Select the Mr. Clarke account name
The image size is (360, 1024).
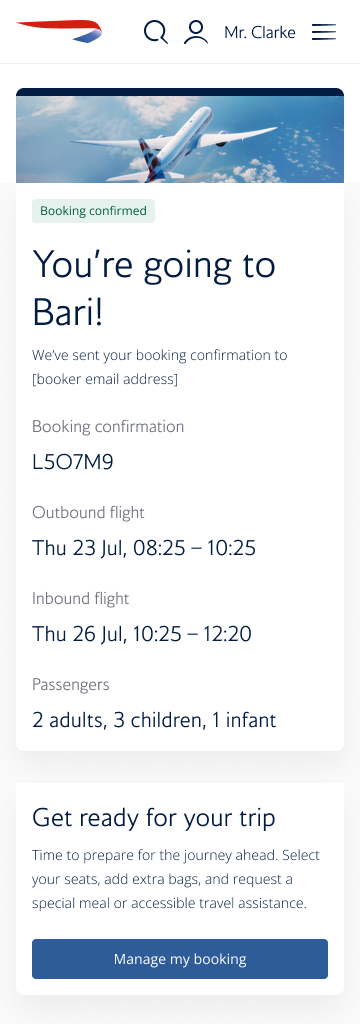(259, 32)
